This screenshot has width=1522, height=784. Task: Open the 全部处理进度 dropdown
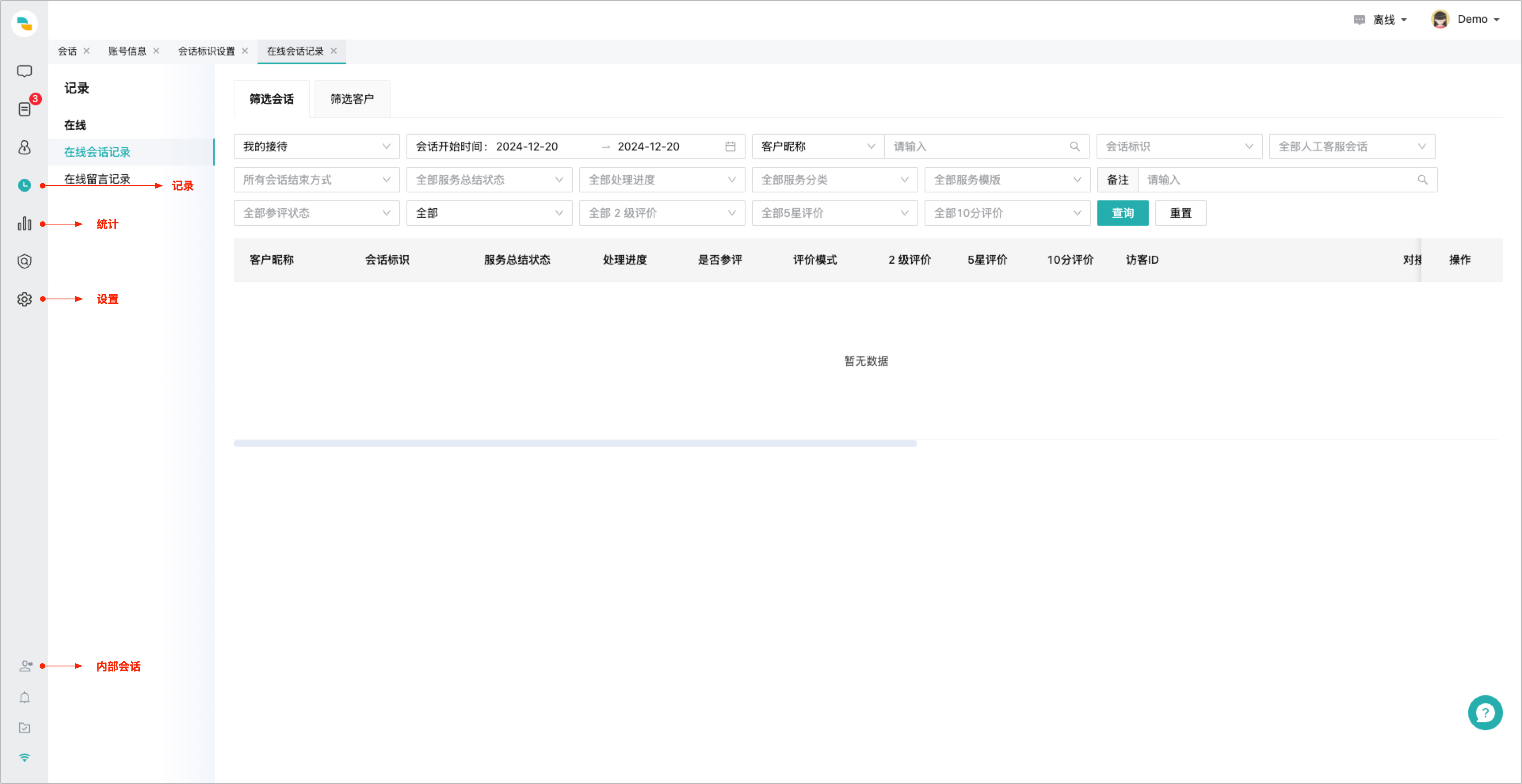coord(662,179)
